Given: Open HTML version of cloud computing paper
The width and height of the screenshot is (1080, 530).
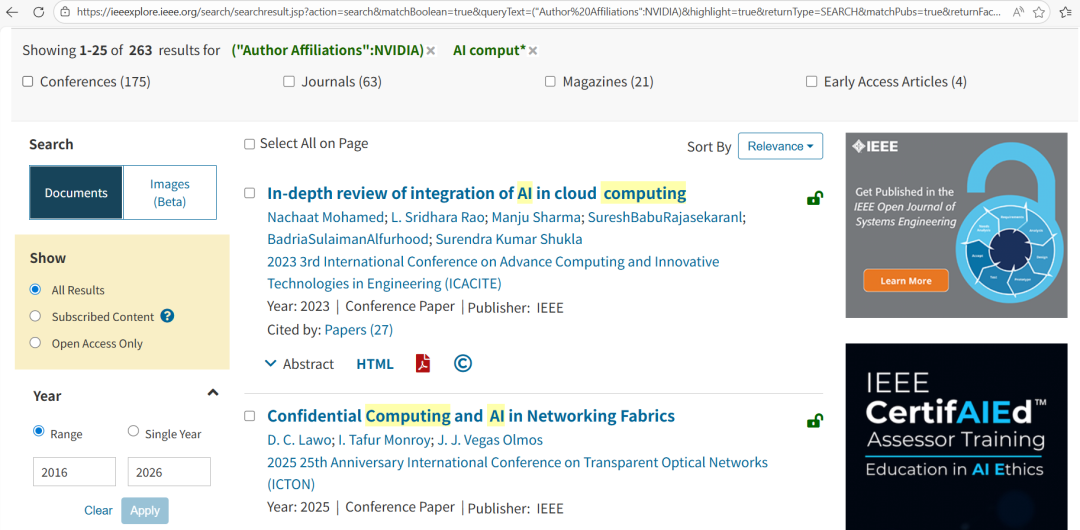Looking at the screenshot, I should tap(375, 364).
